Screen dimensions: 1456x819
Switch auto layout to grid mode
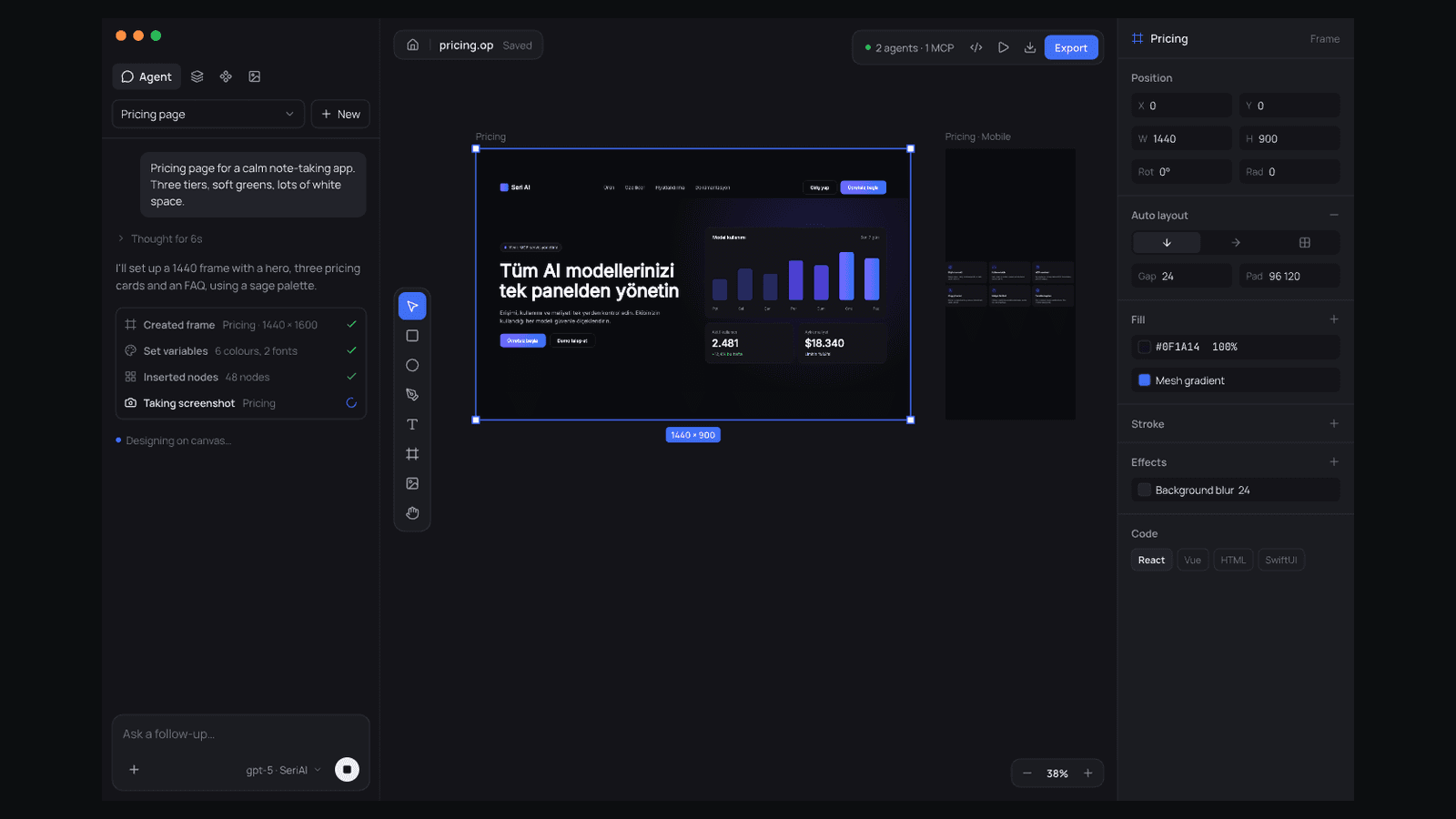[1305, 243]
